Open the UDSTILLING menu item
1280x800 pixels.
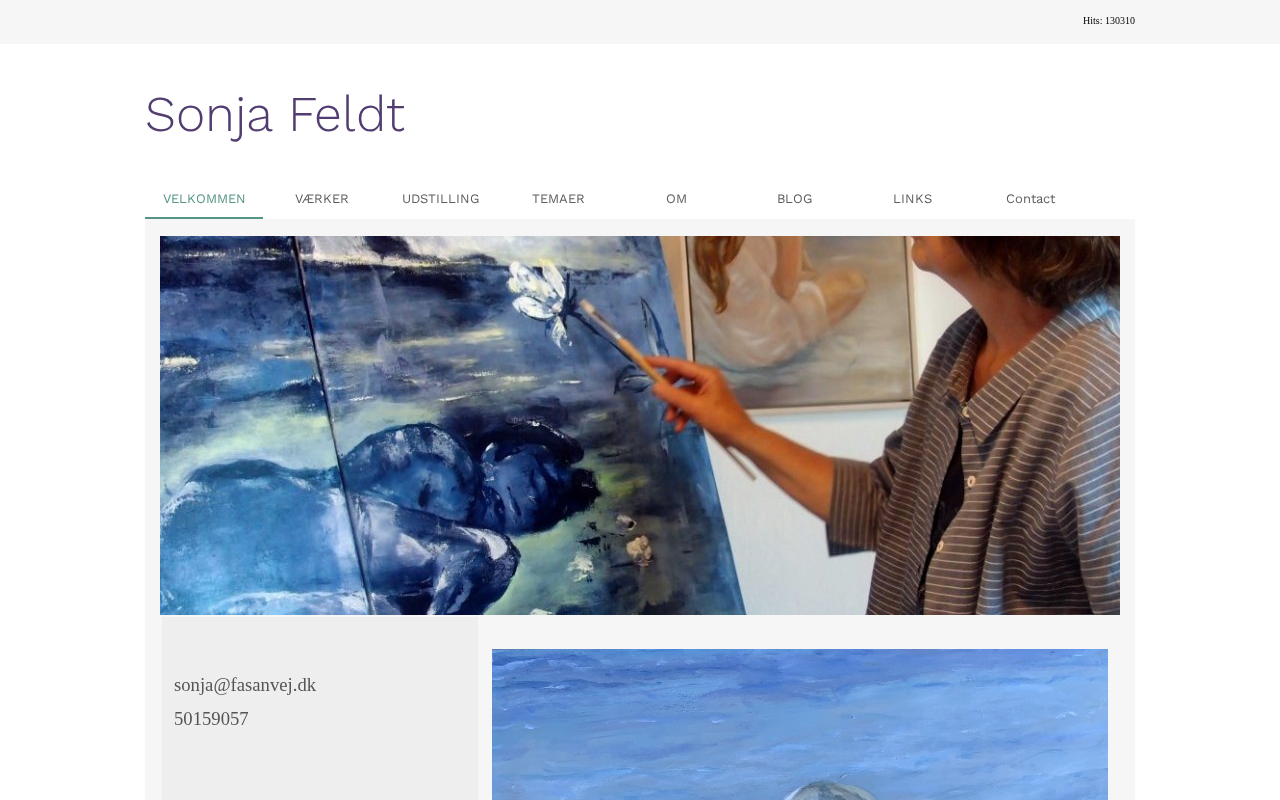click(440, 199)
